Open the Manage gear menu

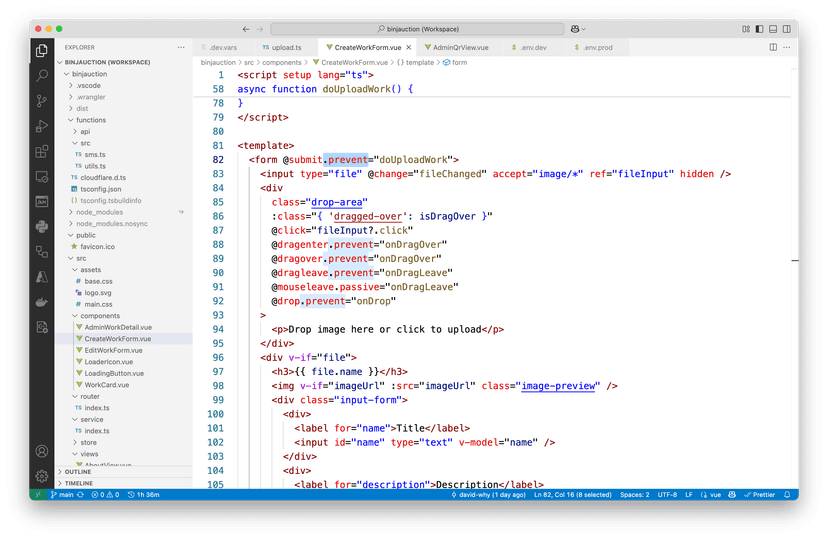41,476
